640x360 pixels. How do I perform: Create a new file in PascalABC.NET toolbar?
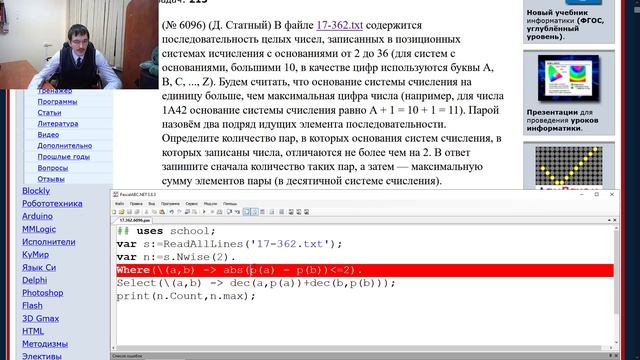(114, 212)
